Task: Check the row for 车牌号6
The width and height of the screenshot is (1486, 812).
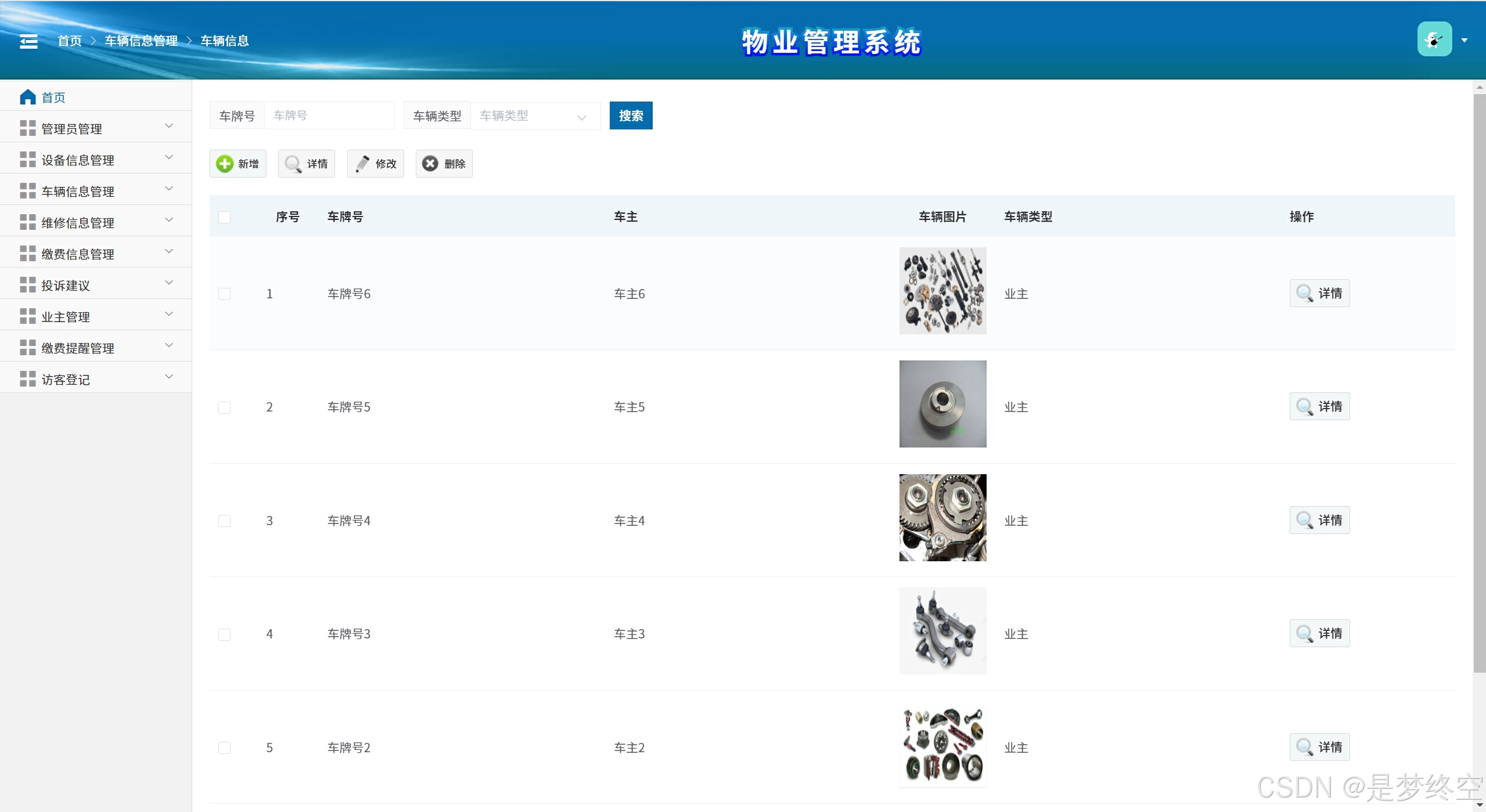Action: (225, 294)
